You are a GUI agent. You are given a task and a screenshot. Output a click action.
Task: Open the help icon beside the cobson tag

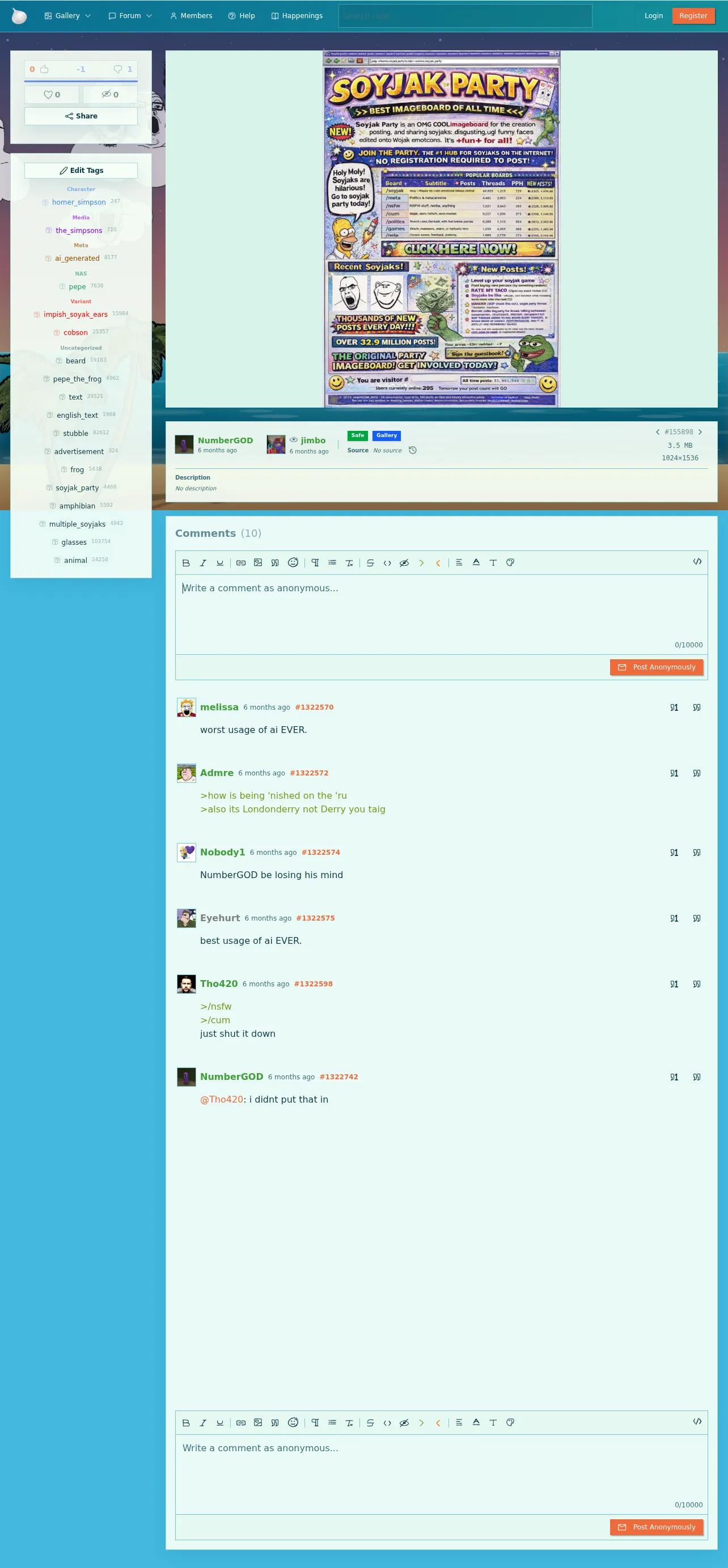click(57, 332)
